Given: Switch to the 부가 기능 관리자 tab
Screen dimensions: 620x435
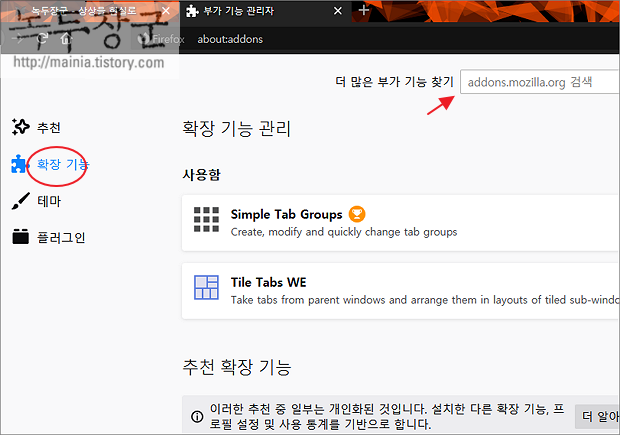Looking at the screenshot, I should pos(265,11).
